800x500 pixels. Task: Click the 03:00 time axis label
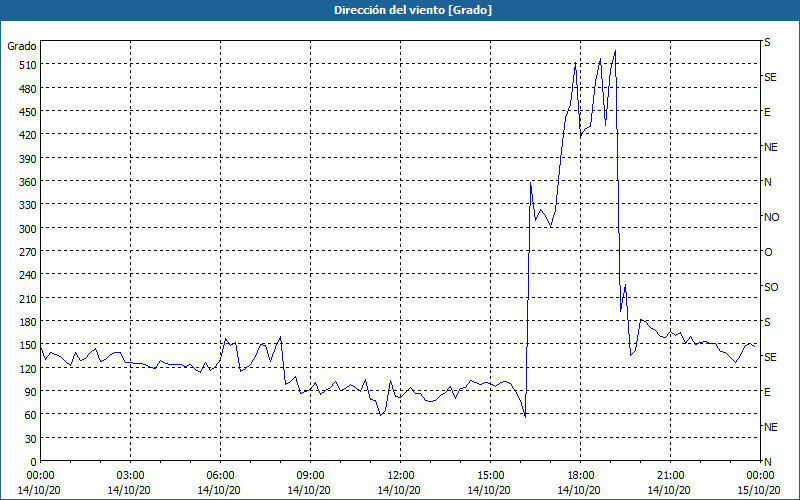(x=131, y=476)
